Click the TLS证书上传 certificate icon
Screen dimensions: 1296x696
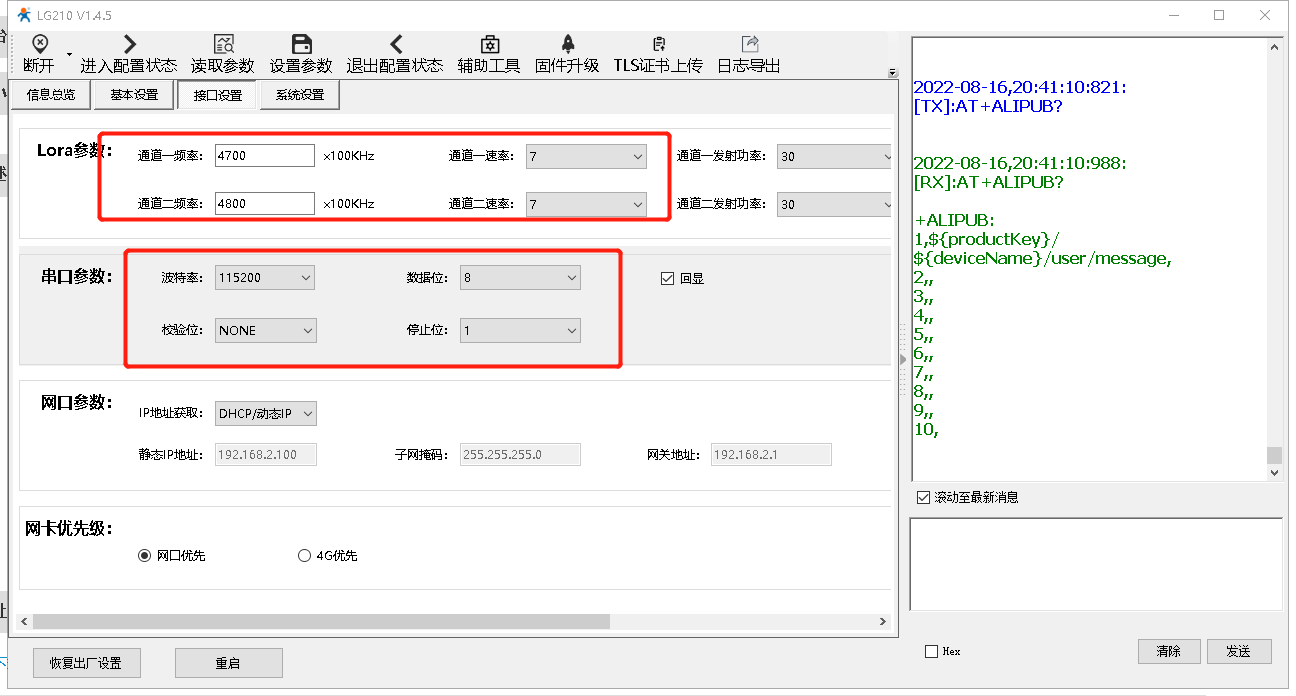(658, 44)
